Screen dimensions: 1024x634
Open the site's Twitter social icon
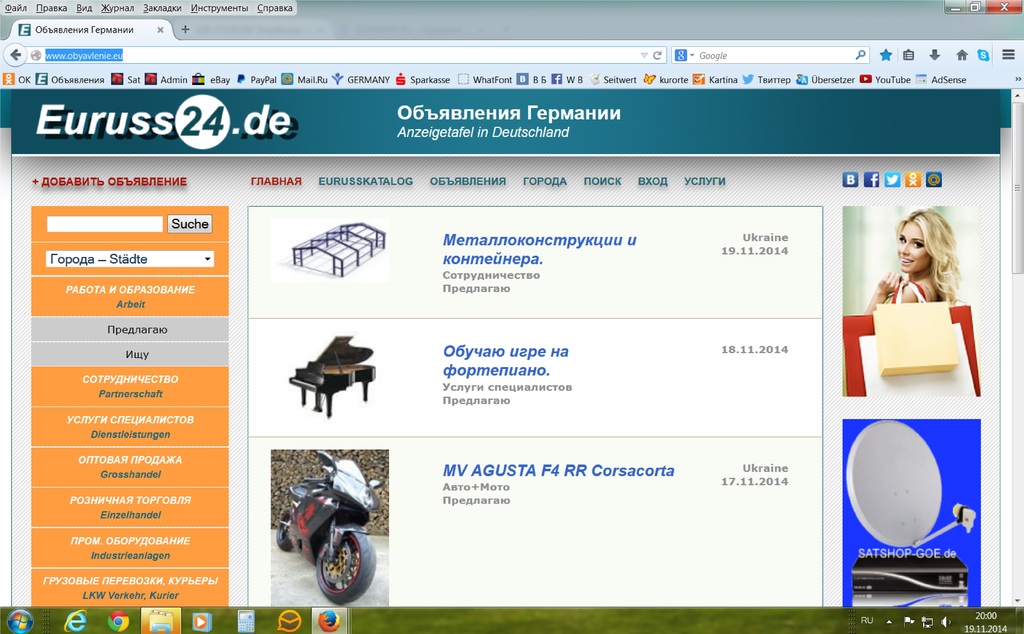892,180
